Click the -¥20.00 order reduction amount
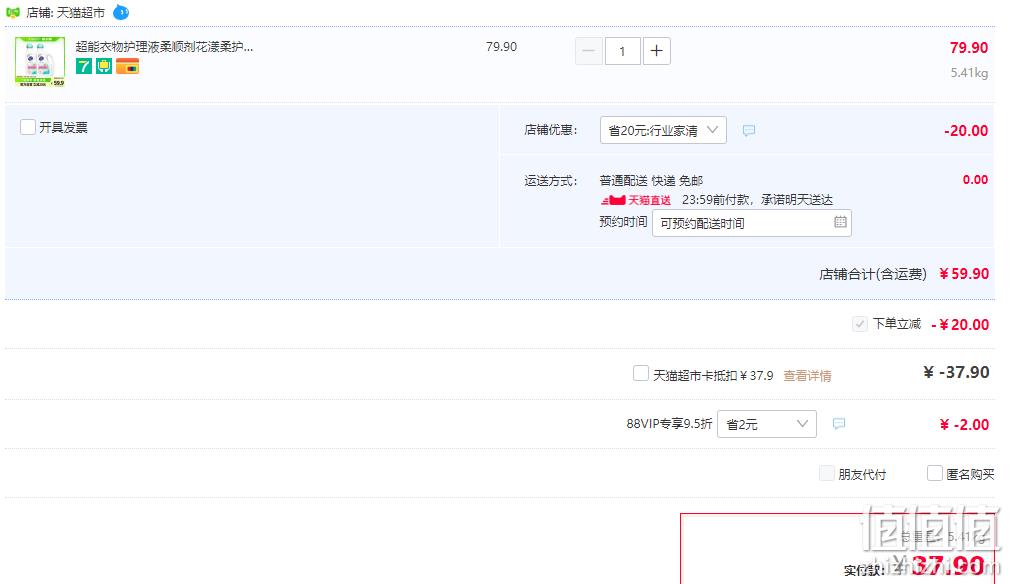 point(960,325)
